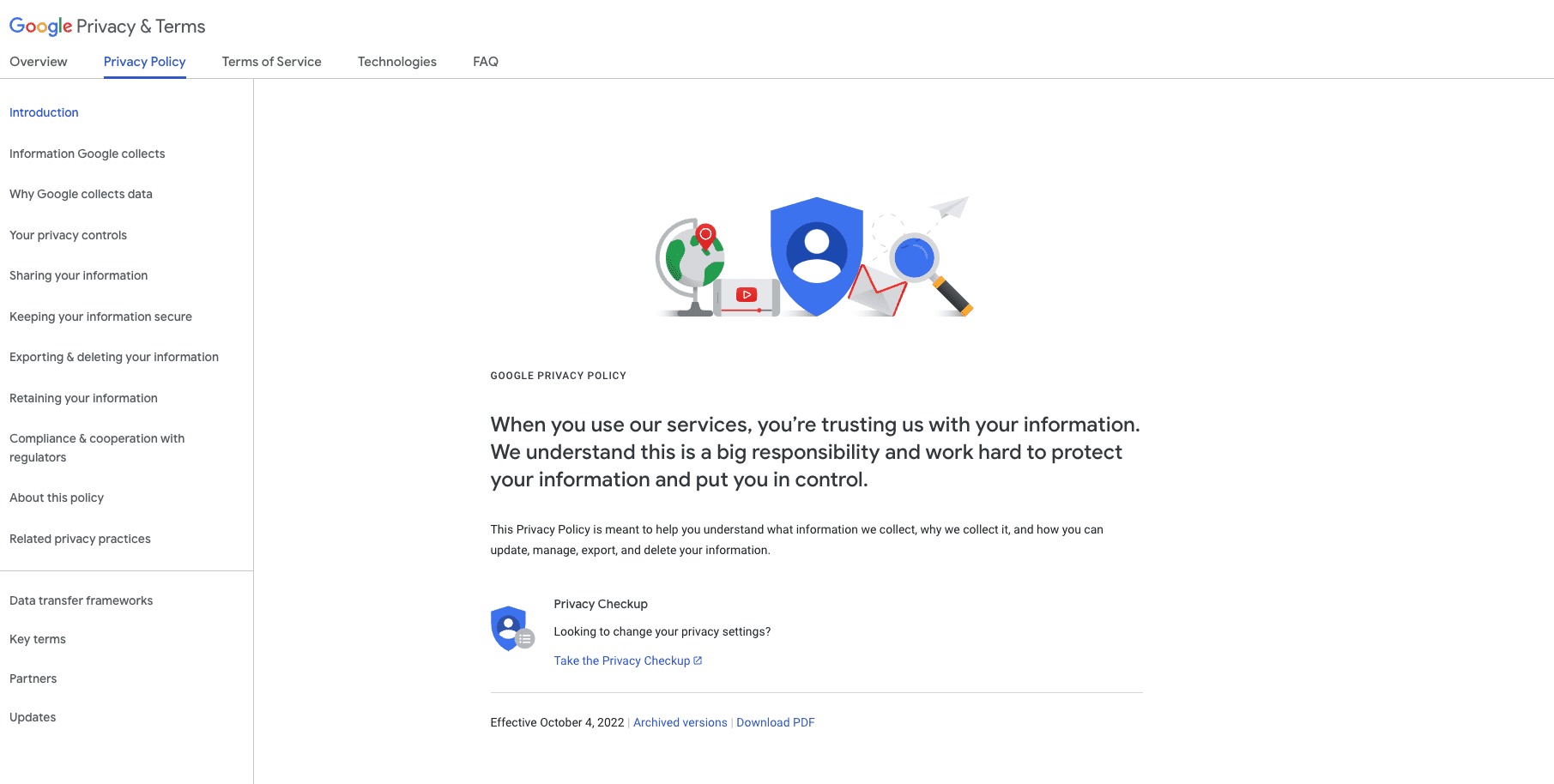The image size is (1554, 784).
Task: Open Compliance & cooperation with regulators
Action: coord(97,447)
